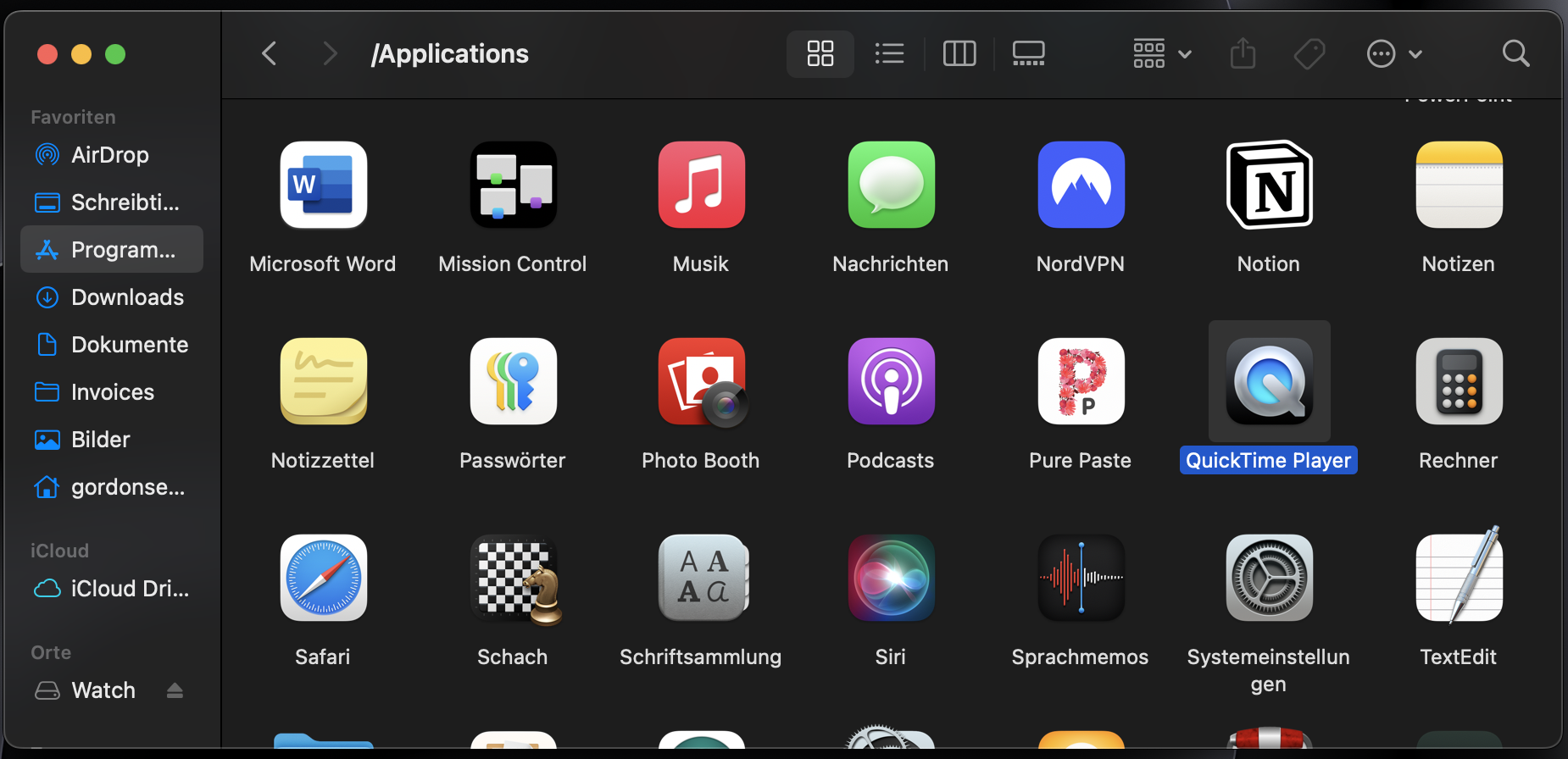The image size is (1568, 759).
Task: Open iCloud Drive in the sidebar
Action: tap(112, 589)
